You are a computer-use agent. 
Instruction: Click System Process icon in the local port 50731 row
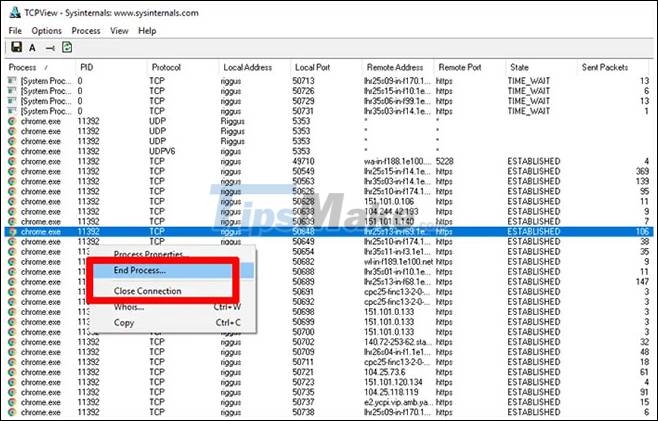point(12,110)
